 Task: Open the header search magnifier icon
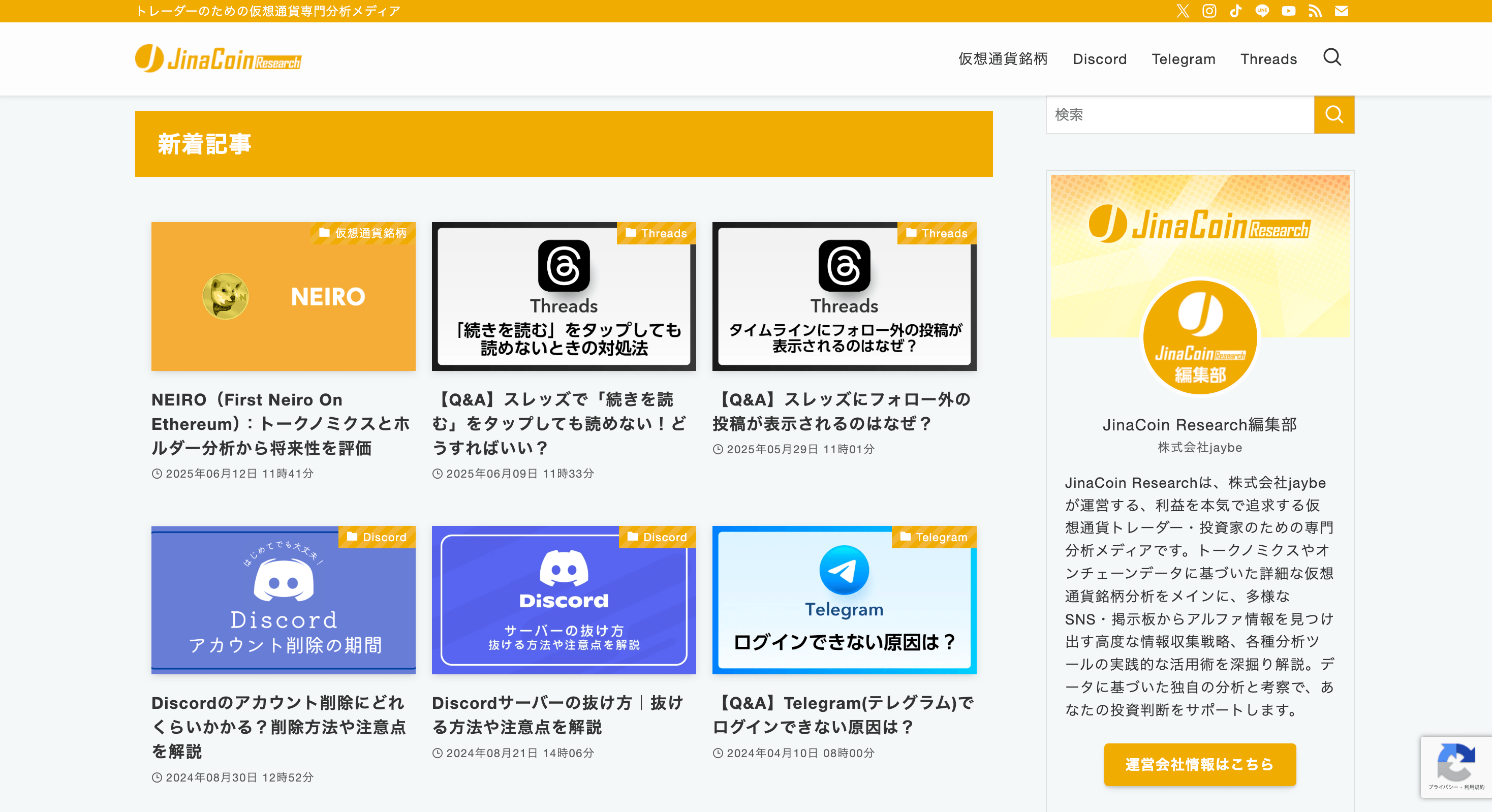[1332, 57]
